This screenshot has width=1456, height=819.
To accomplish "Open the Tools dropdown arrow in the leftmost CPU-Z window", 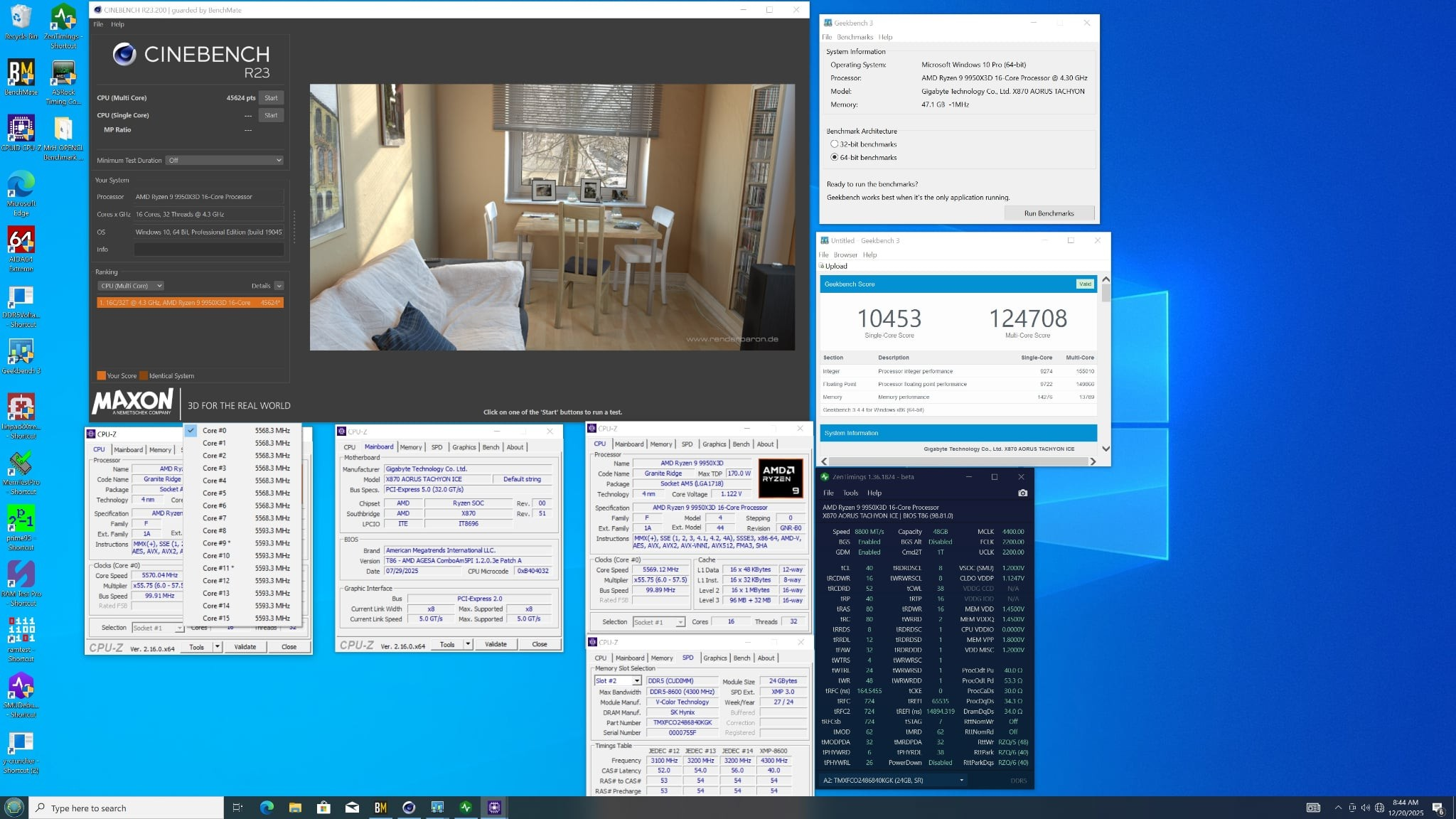I will [x=218, y=647].
